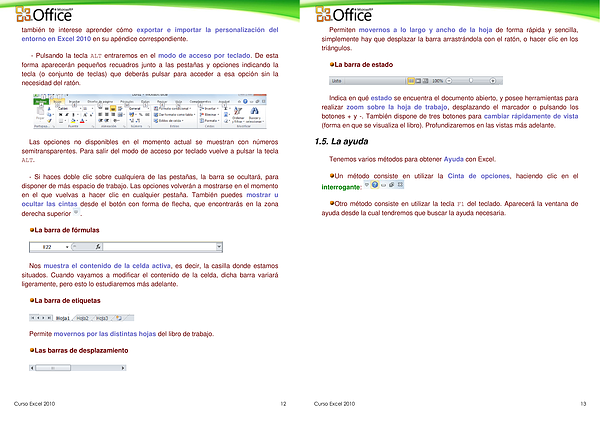The height and width of the screenshot is (424, 600).
Task: Click the Buscar y seleccionar binoculars icon
Action: [x=254, y=111]
